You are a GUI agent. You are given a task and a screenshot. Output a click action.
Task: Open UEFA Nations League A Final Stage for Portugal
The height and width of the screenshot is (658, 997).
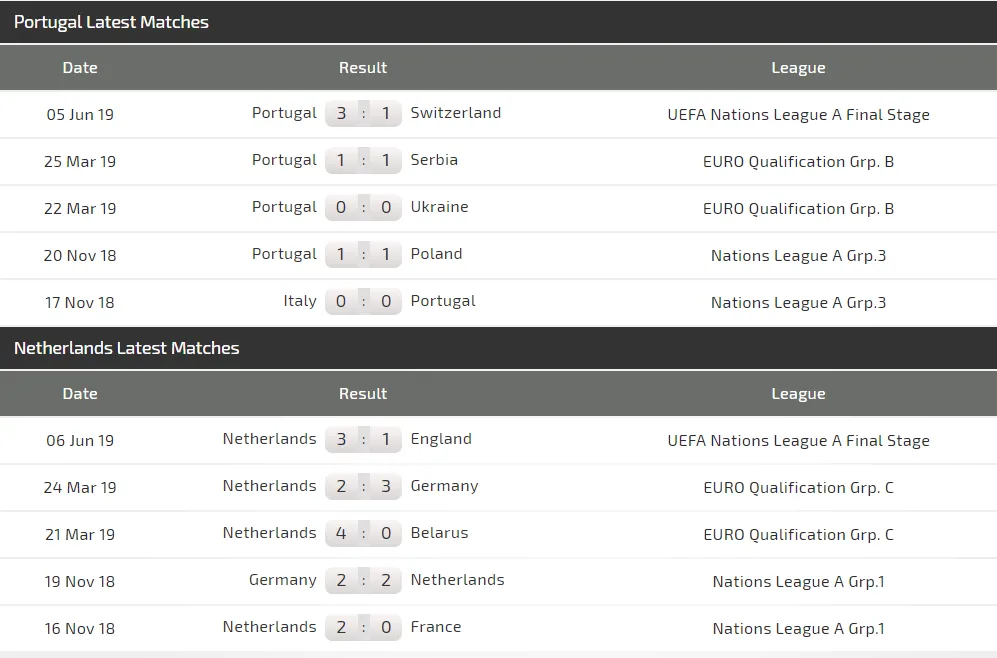798,115
